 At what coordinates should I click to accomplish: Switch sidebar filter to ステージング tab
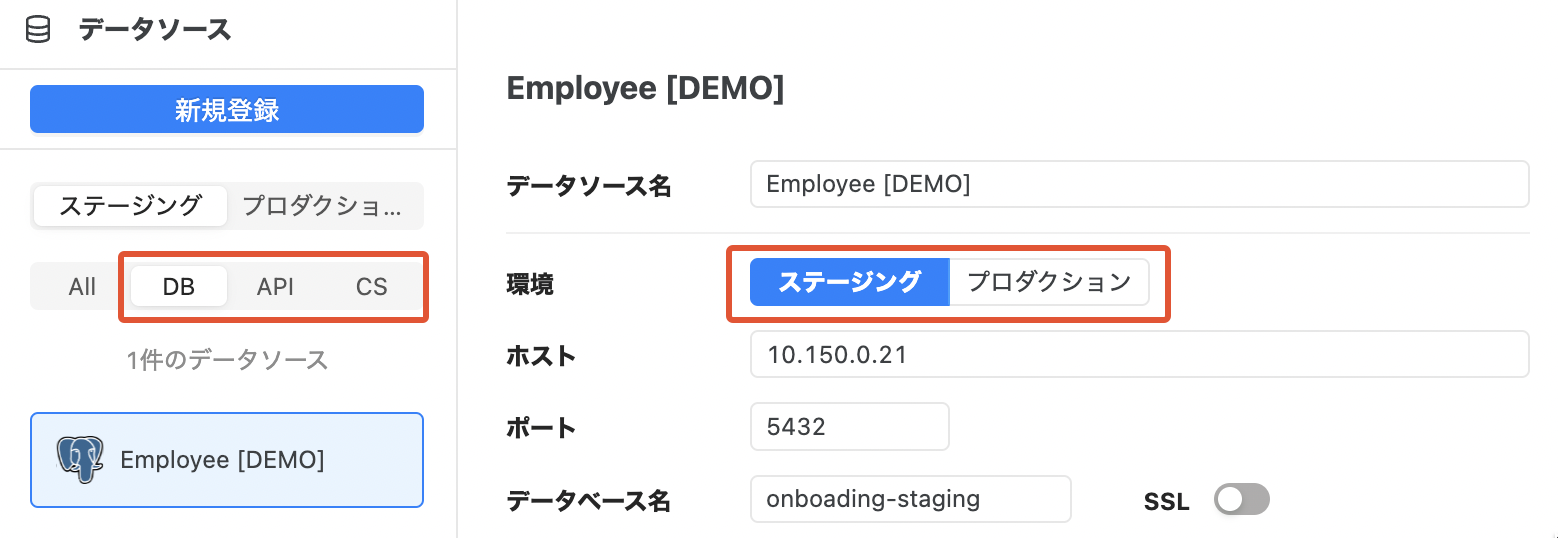click(130, 206)
